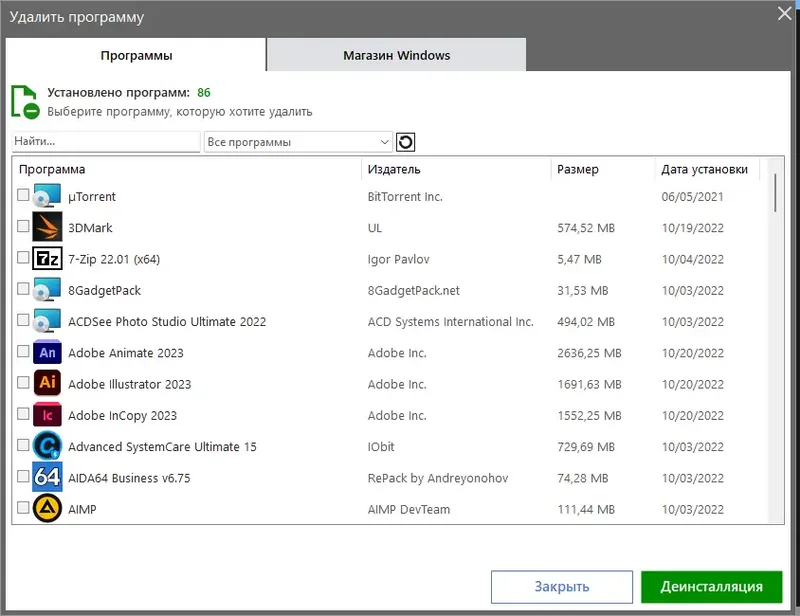Click the 7-Zip program icon
Image resolution: width=800 pixels, height=616 pixels.
pos(47,259)
